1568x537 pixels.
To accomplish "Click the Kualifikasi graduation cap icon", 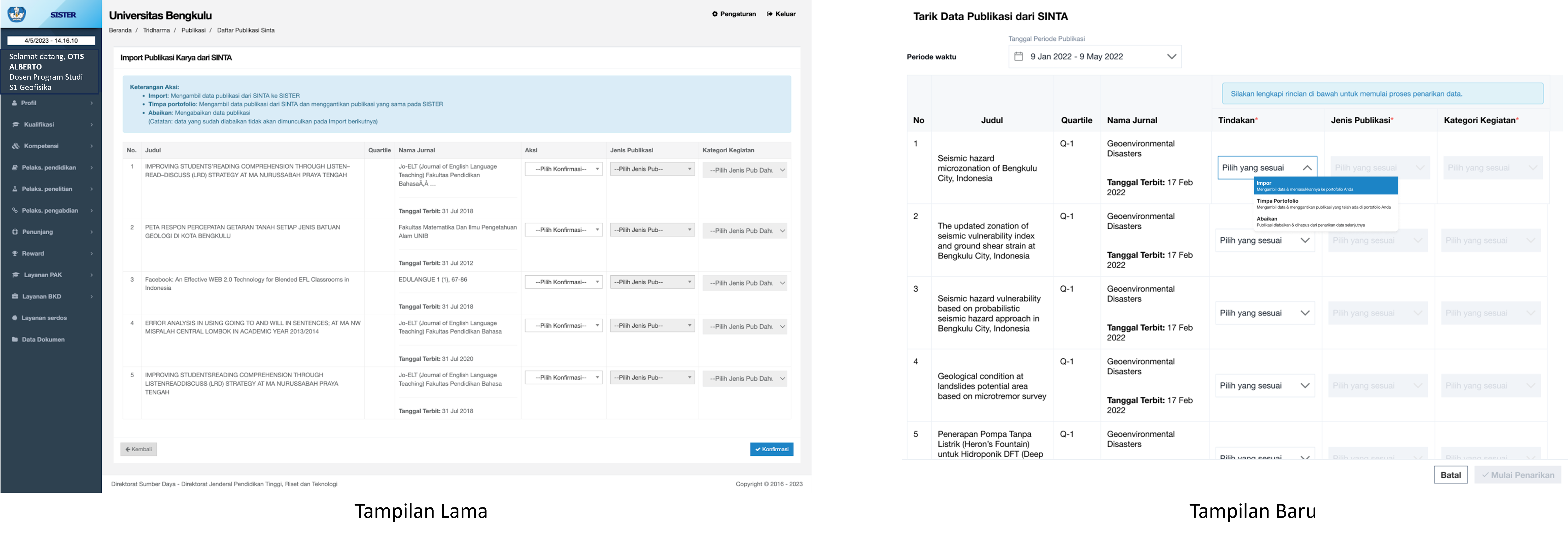I will 16,124.
